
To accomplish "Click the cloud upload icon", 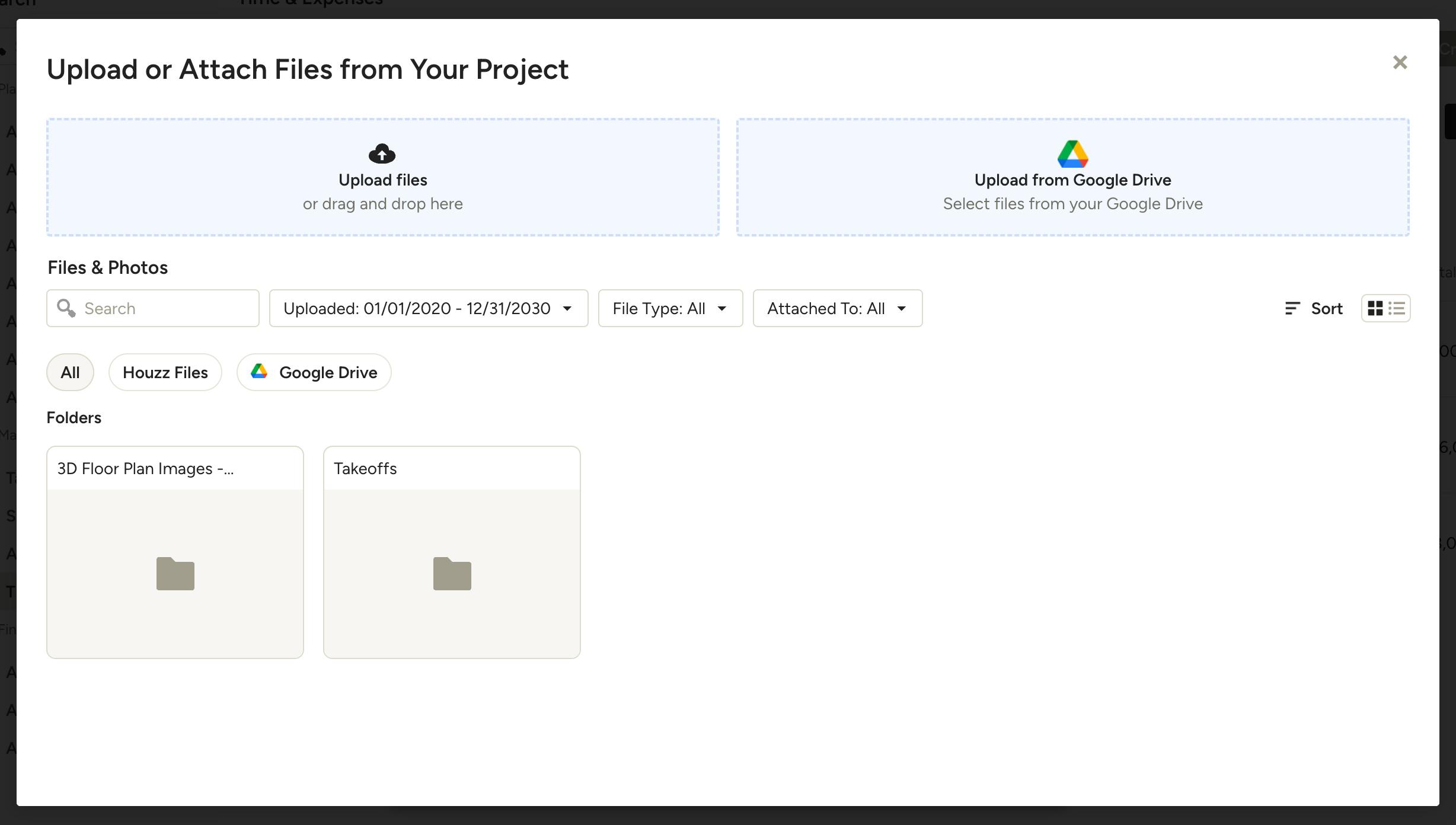I will (382, 154).
